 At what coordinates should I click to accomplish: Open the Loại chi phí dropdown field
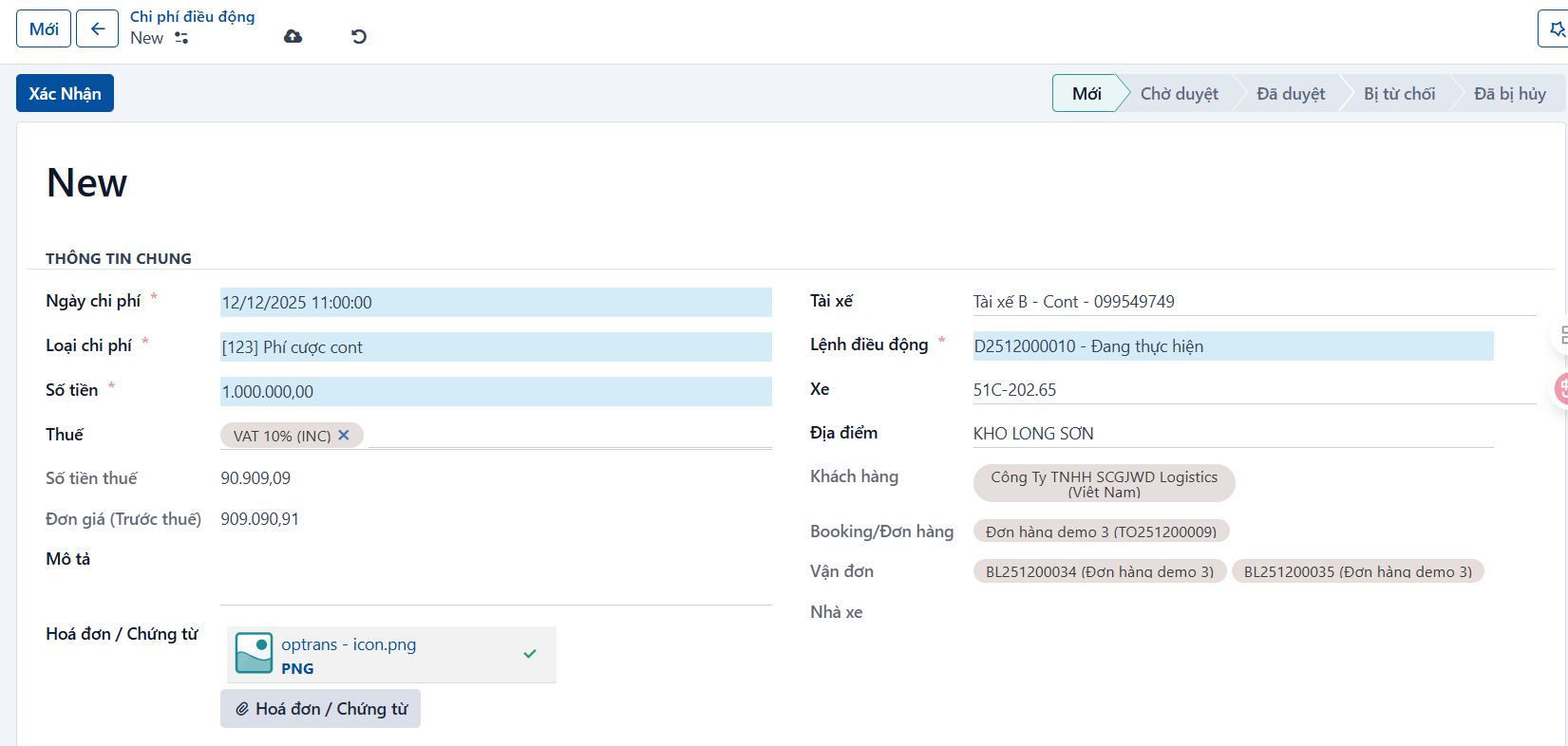(x=496, y=346)
